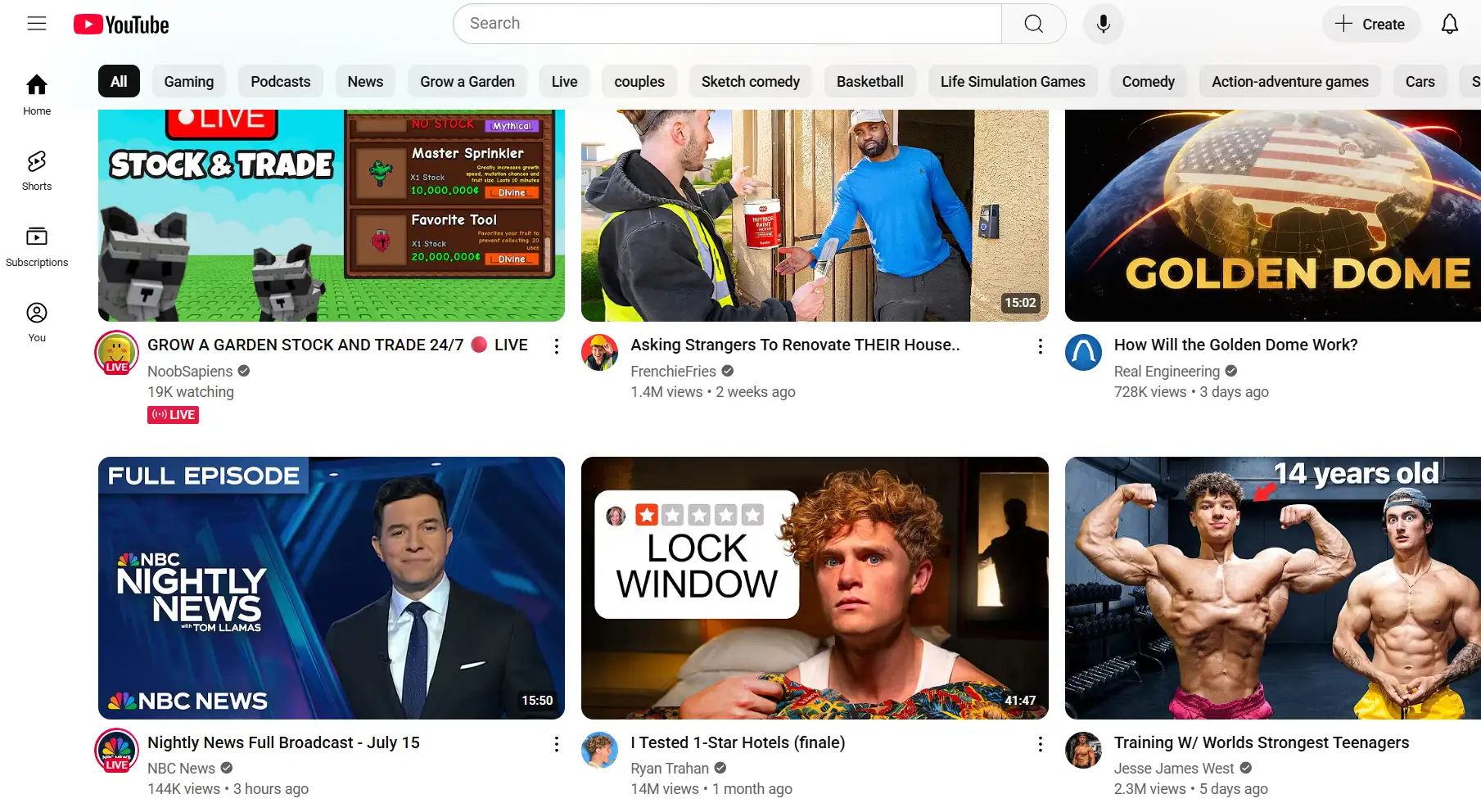
Task: Select the Sketch comedy chip
Action: click(751, 81)
